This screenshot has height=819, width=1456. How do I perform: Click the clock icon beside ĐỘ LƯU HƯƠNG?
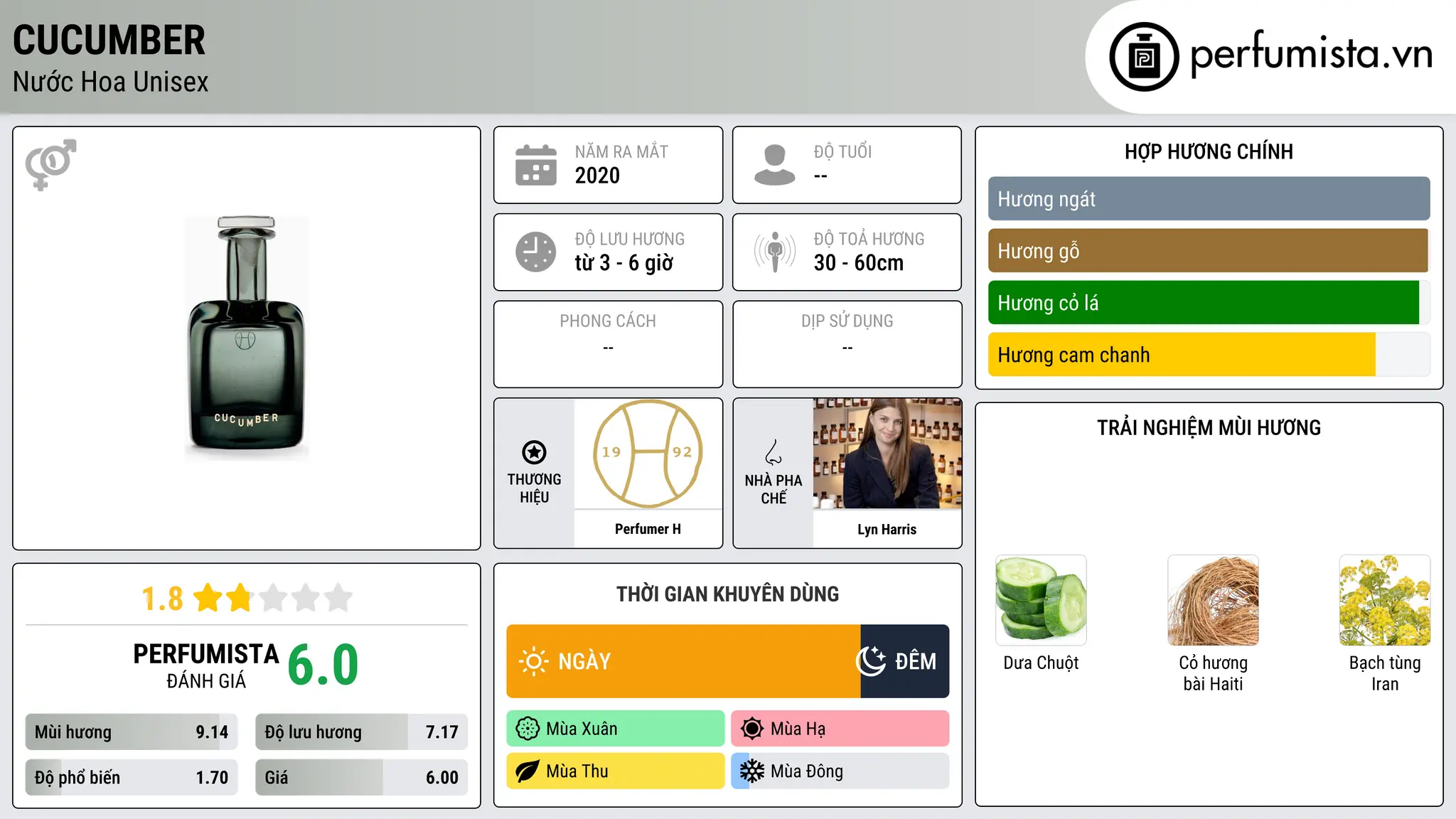pos(536,252)
